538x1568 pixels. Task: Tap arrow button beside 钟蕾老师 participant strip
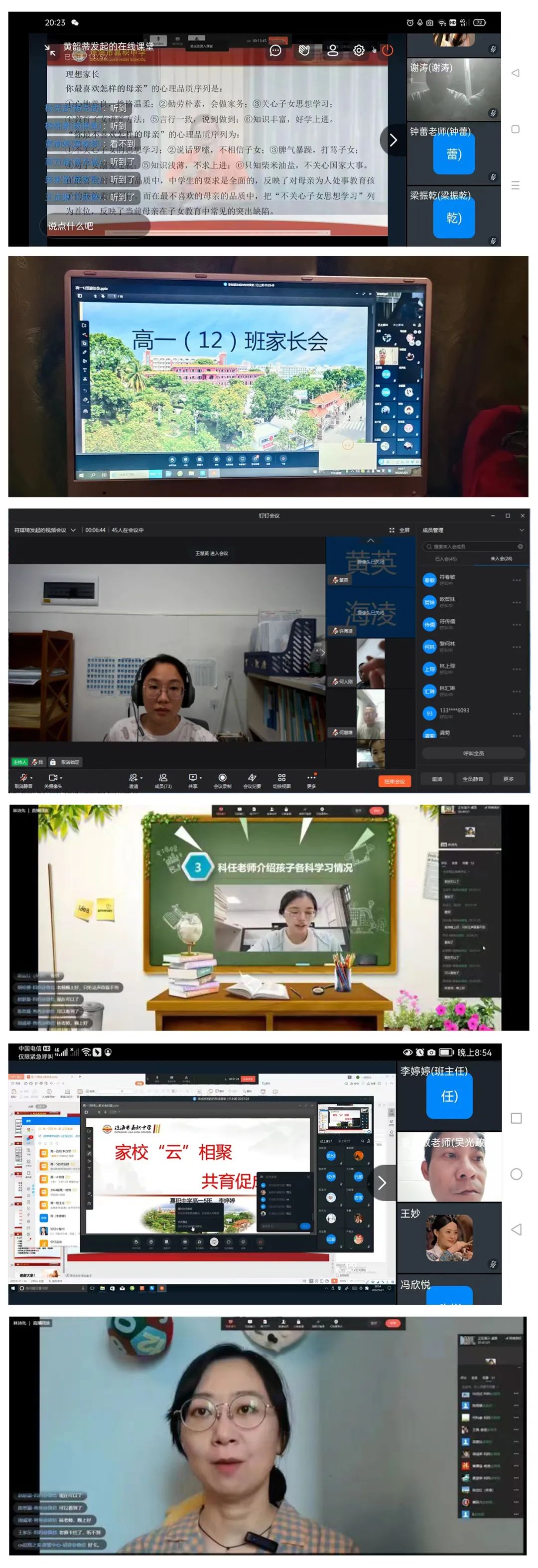[x=393, y=140]
